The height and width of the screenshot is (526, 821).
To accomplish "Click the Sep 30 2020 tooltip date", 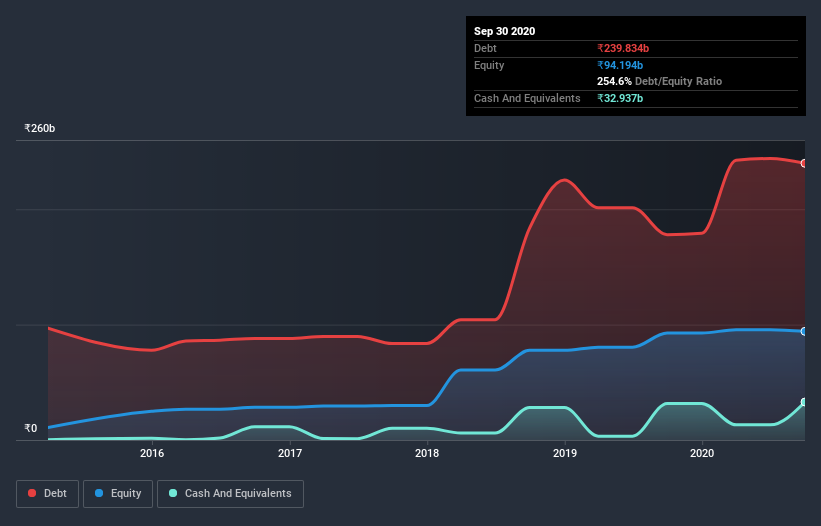I will (x=504, y=31).
